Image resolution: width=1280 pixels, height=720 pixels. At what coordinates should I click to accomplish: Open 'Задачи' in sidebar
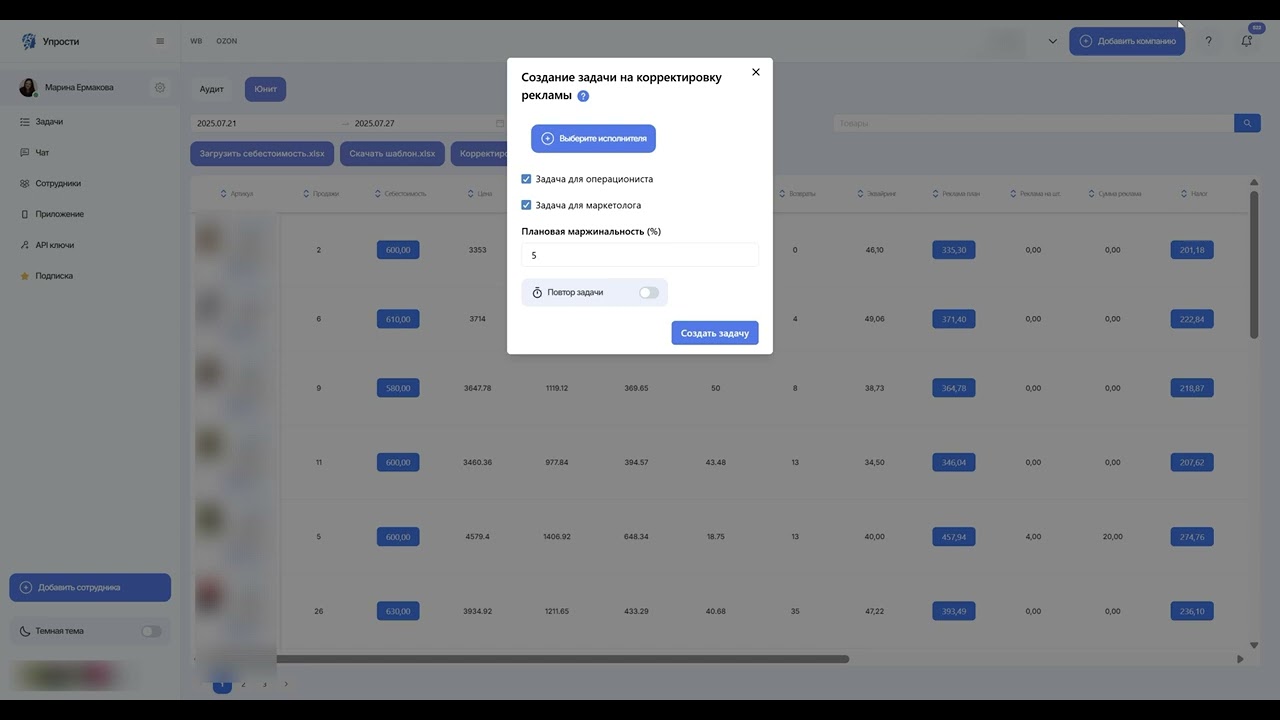(x=49, y=122)
